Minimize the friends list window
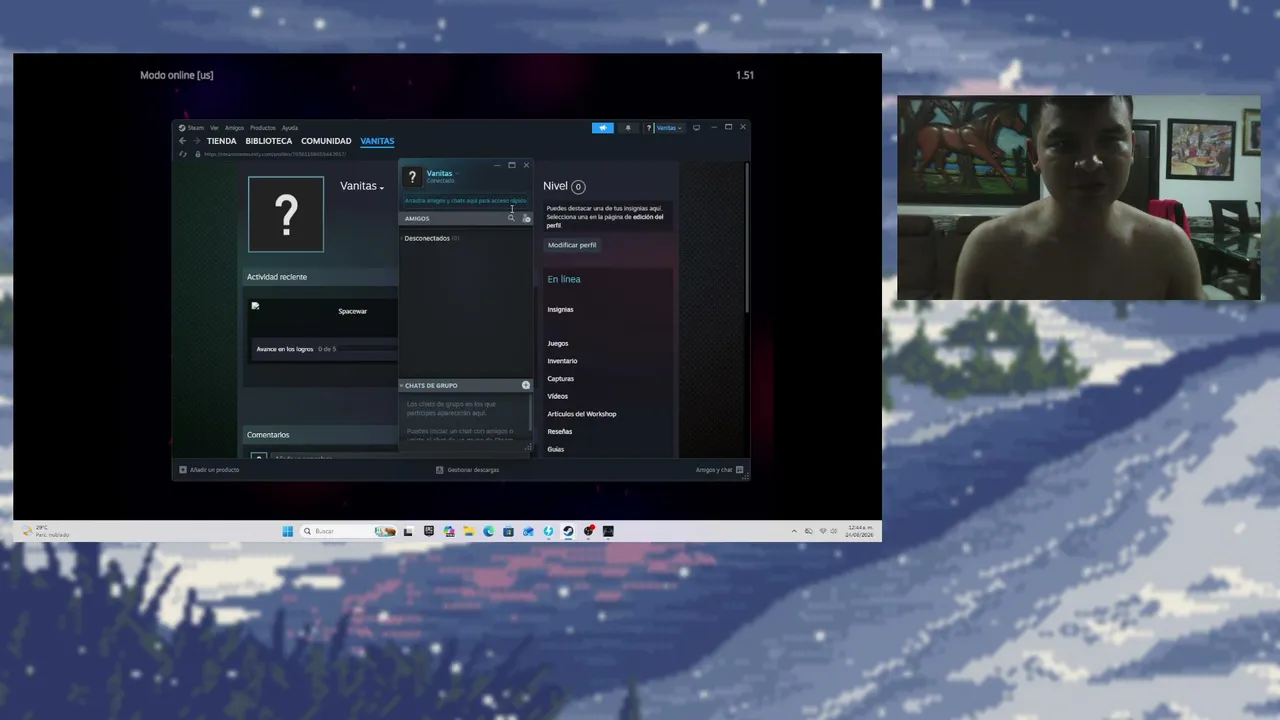The height and width of the screenshot is (720, 1280). tap(497, 165)
